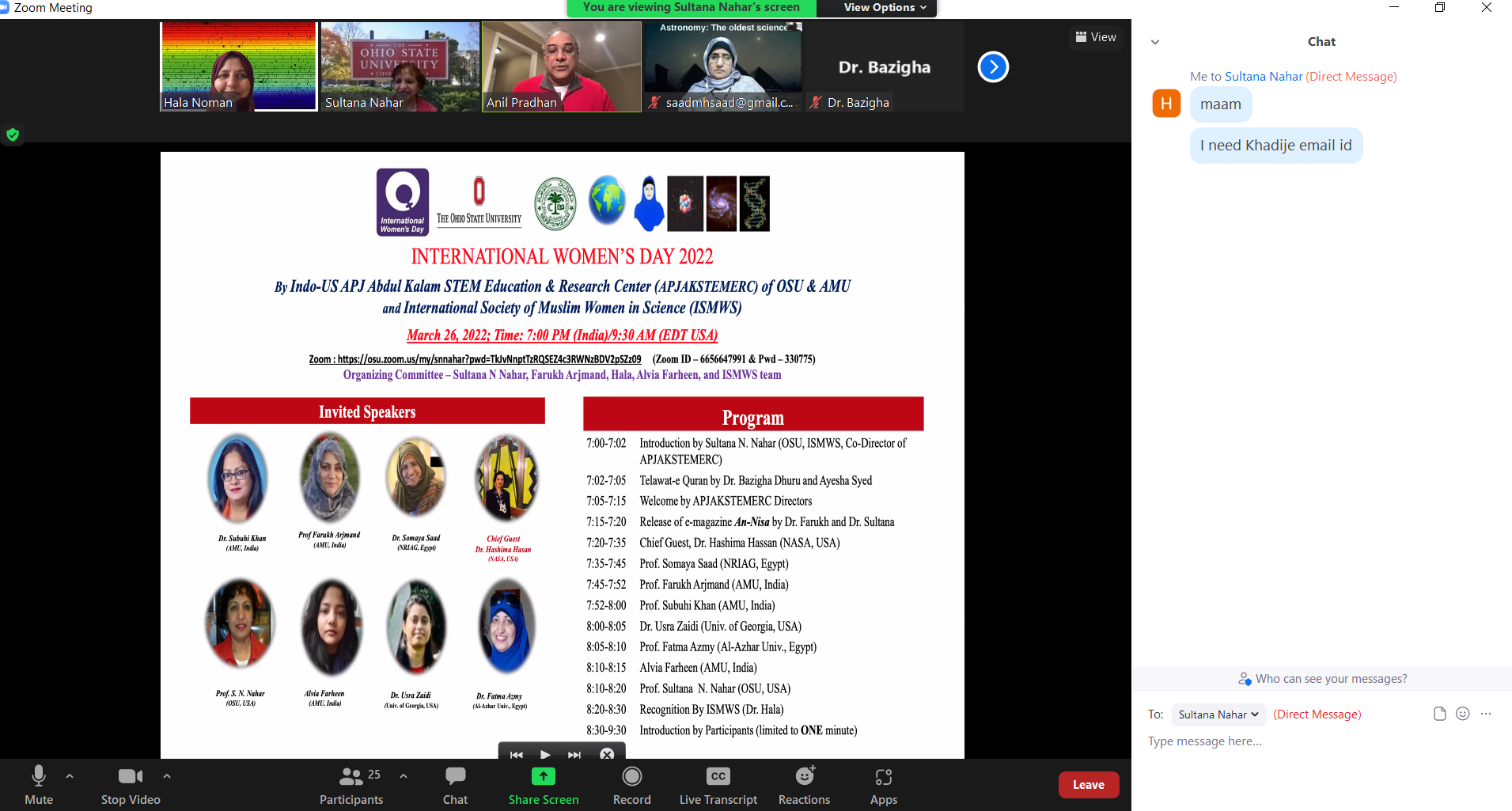The image size is (1512, 811).
Task: Attach a file in chat
Action: tap(1439, 714)
